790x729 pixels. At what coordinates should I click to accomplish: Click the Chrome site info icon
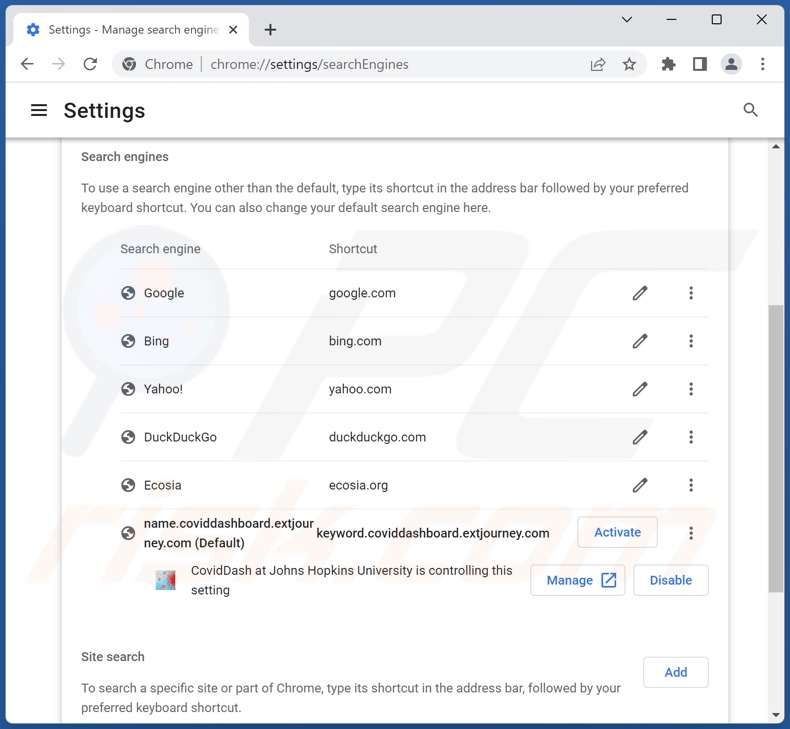pyautogui.click(x=129, y=64)
